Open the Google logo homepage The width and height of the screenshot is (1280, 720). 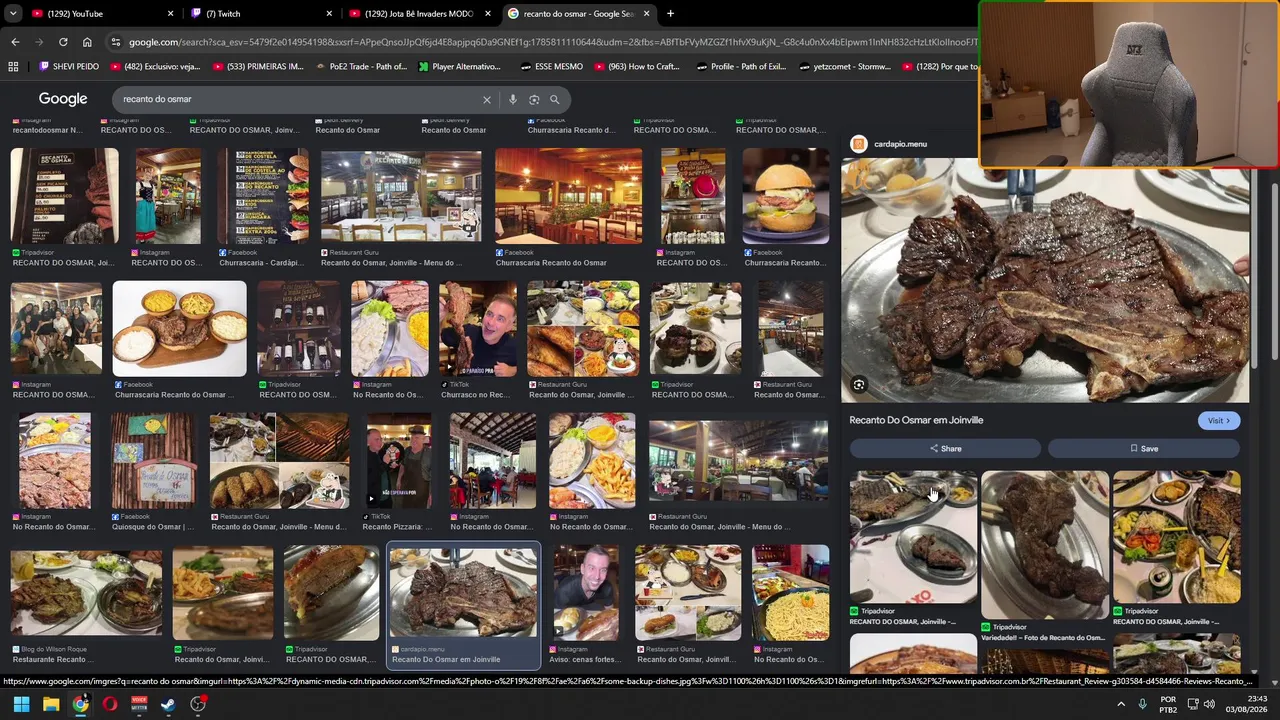click(x=63, y=99)
